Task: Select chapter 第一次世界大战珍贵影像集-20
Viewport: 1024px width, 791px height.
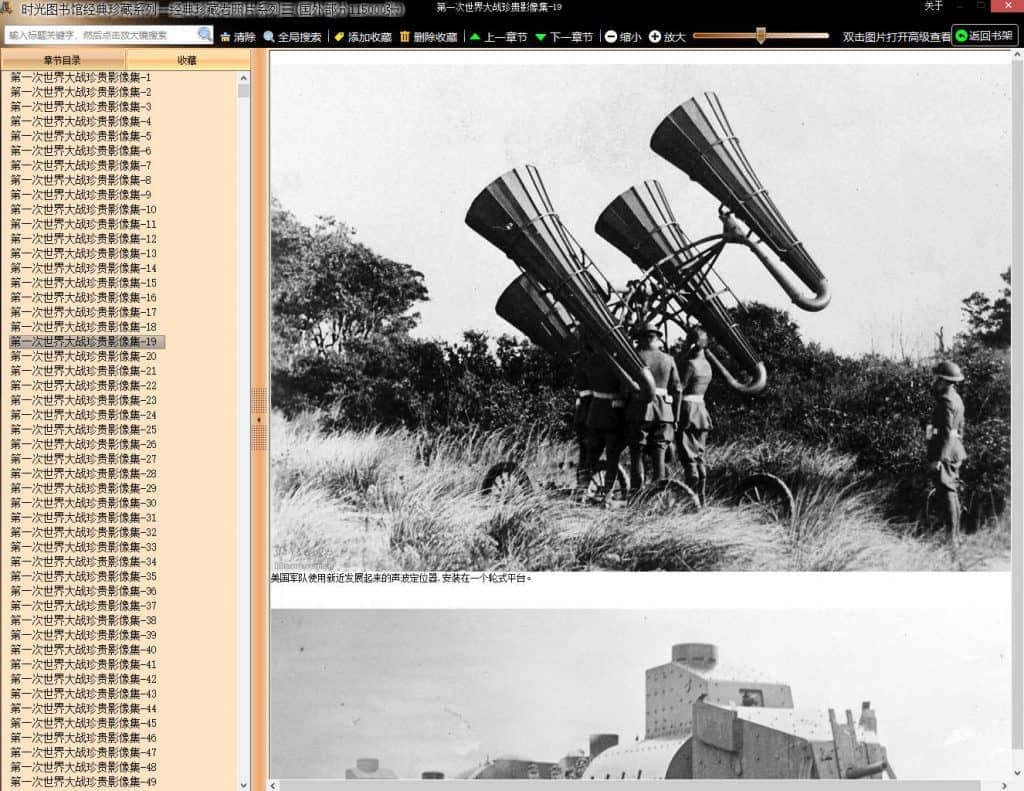Action: (83, 356)
